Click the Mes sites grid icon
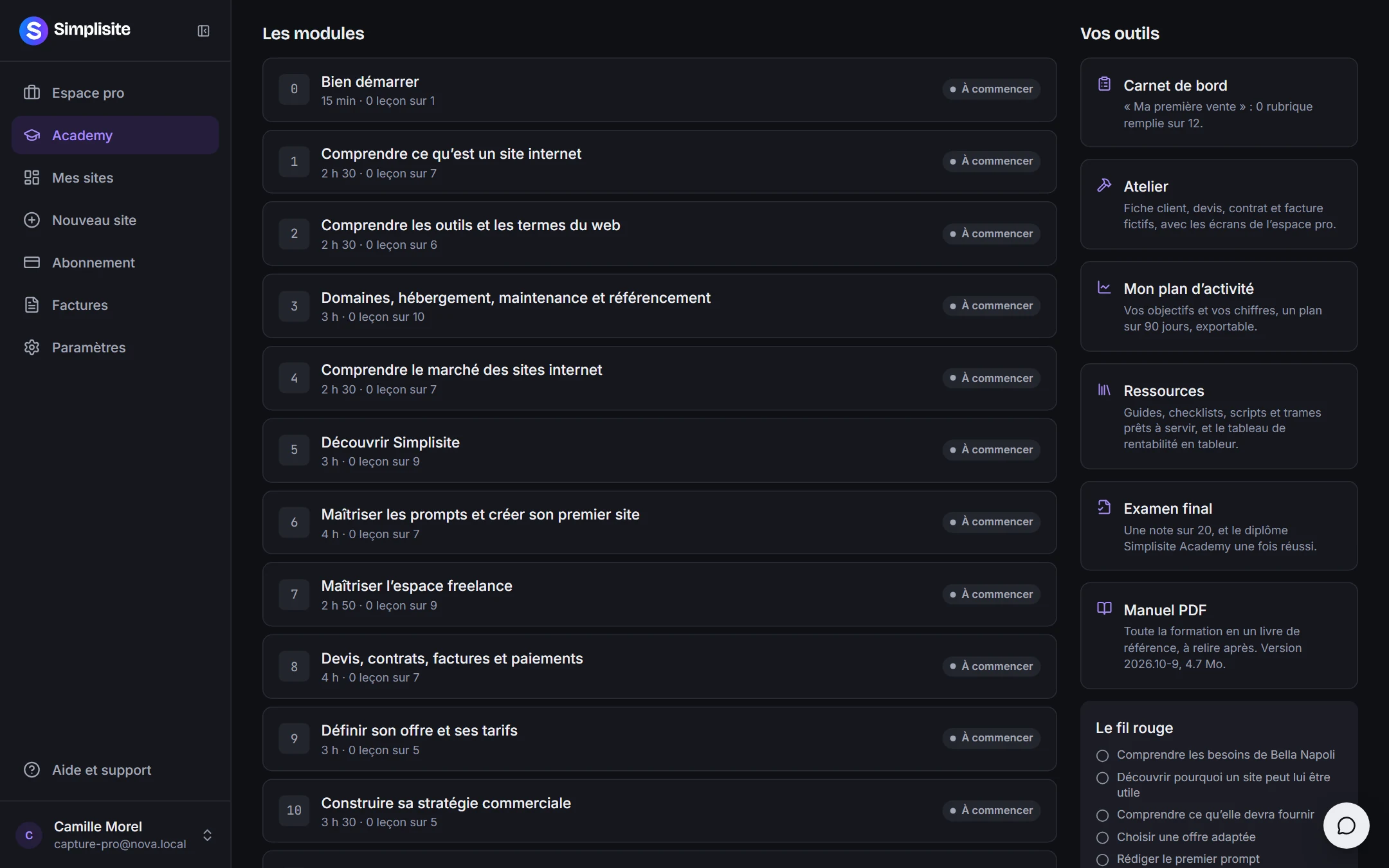 [x=32, y=177]
